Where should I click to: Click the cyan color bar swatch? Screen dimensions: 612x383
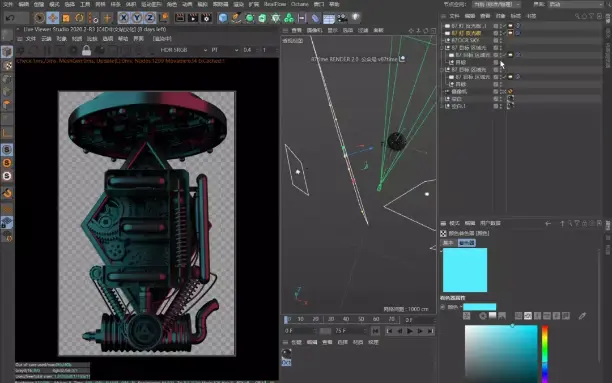(479, 307)
